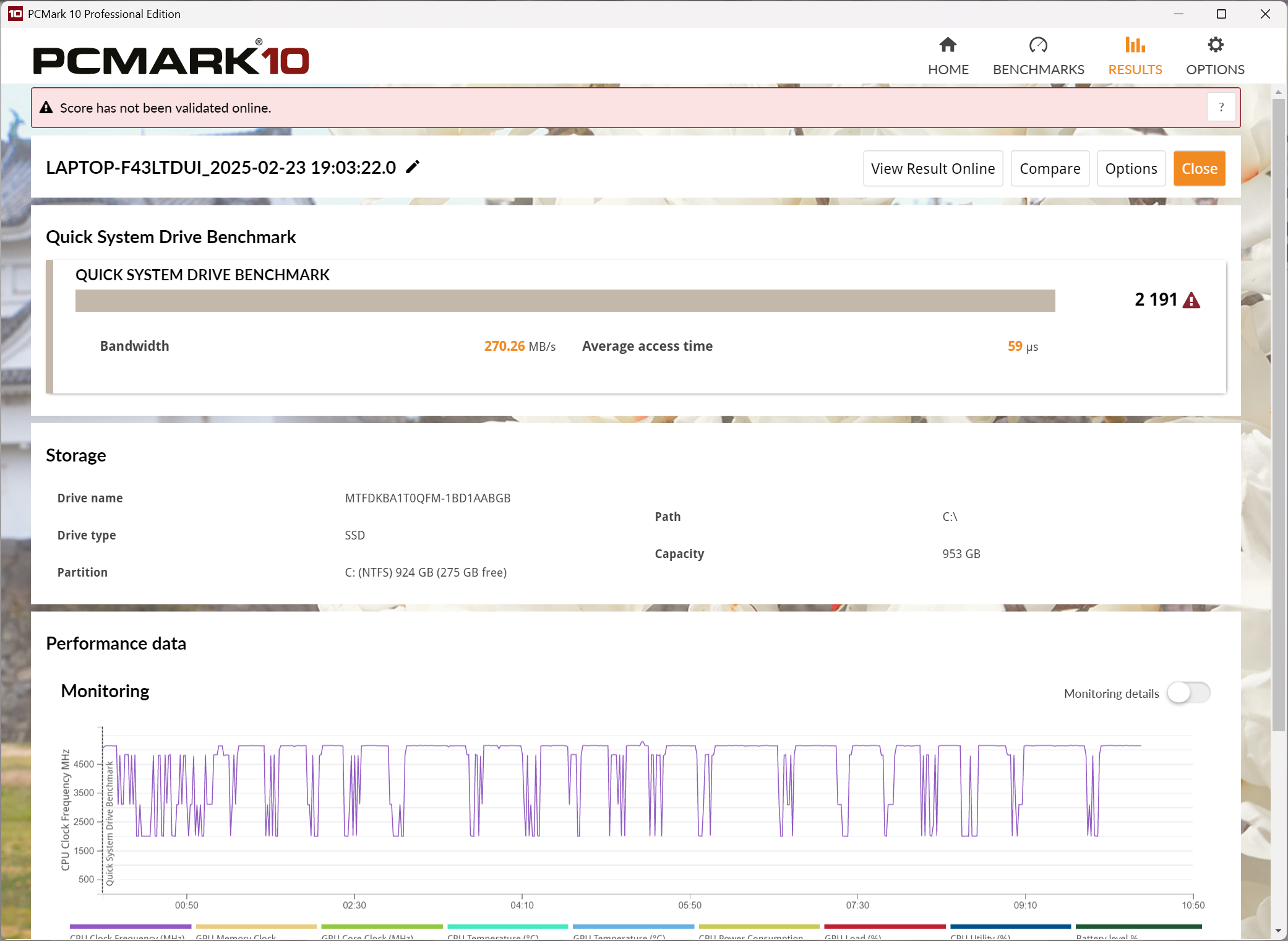Click the alert icon in the warning banner
Screen dimensions: 1288x941
(x=48, y=107)
